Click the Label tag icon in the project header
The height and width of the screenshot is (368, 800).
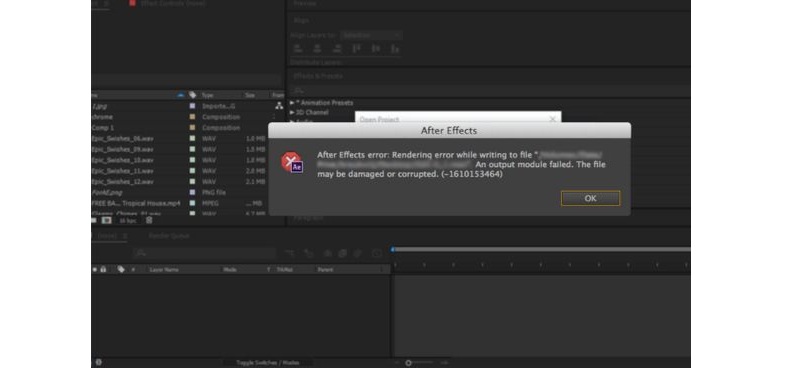(192, 95)
